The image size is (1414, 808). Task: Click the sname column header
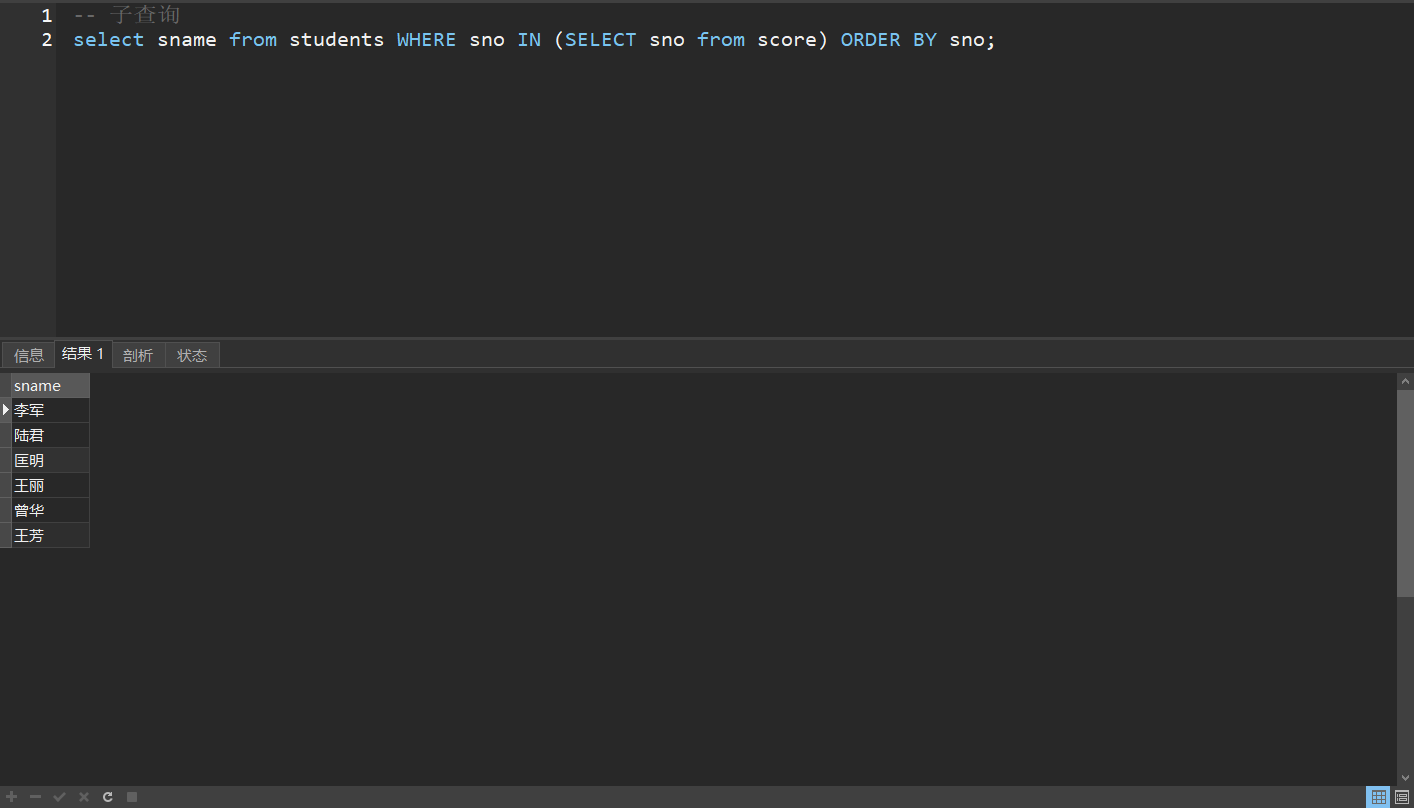[x=50, y=386]
